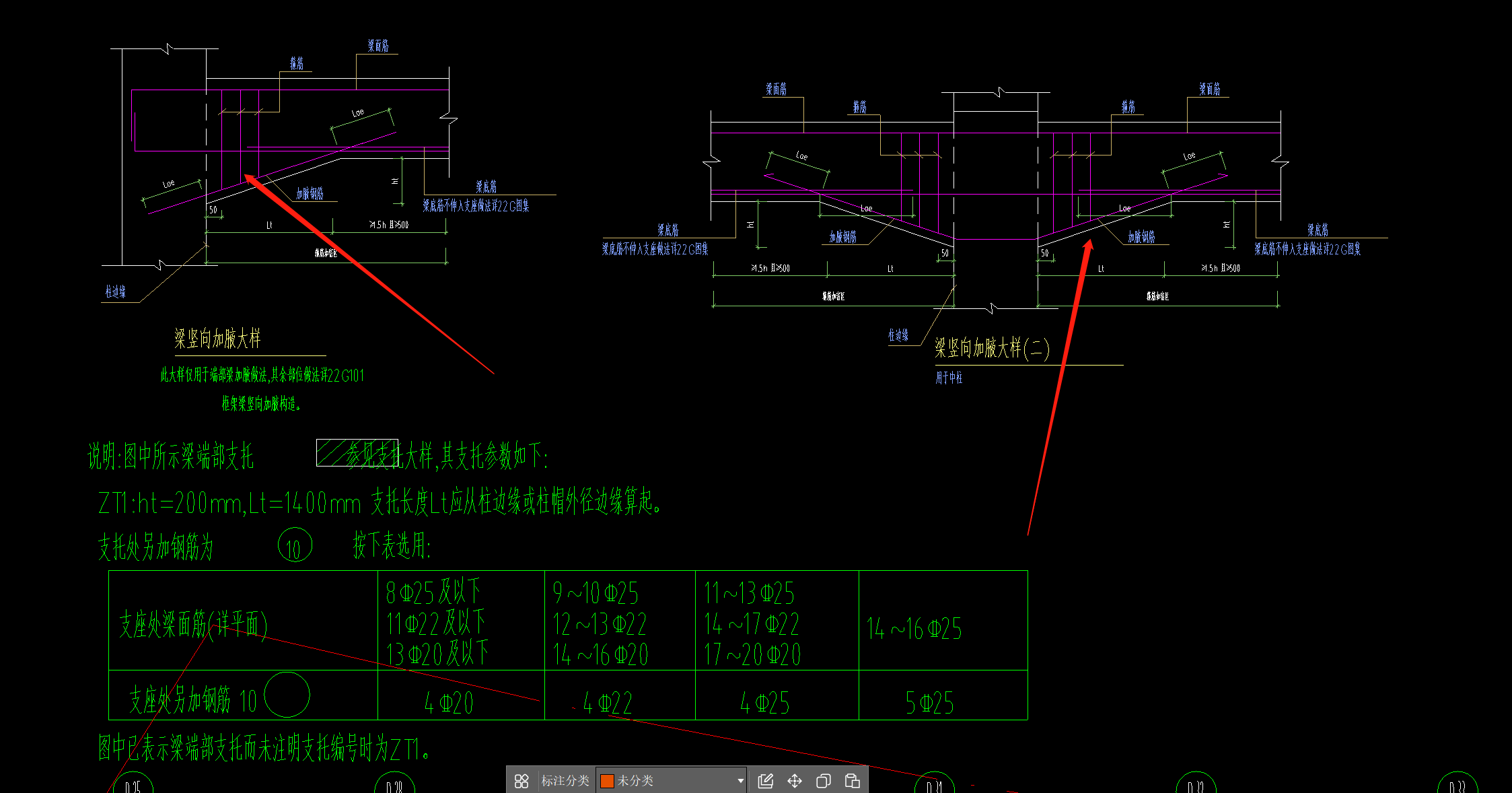The width and height of the screenshot is (1512, 793).
Task: Click table cell 4Φ20
Action: [x=449, y=703]
